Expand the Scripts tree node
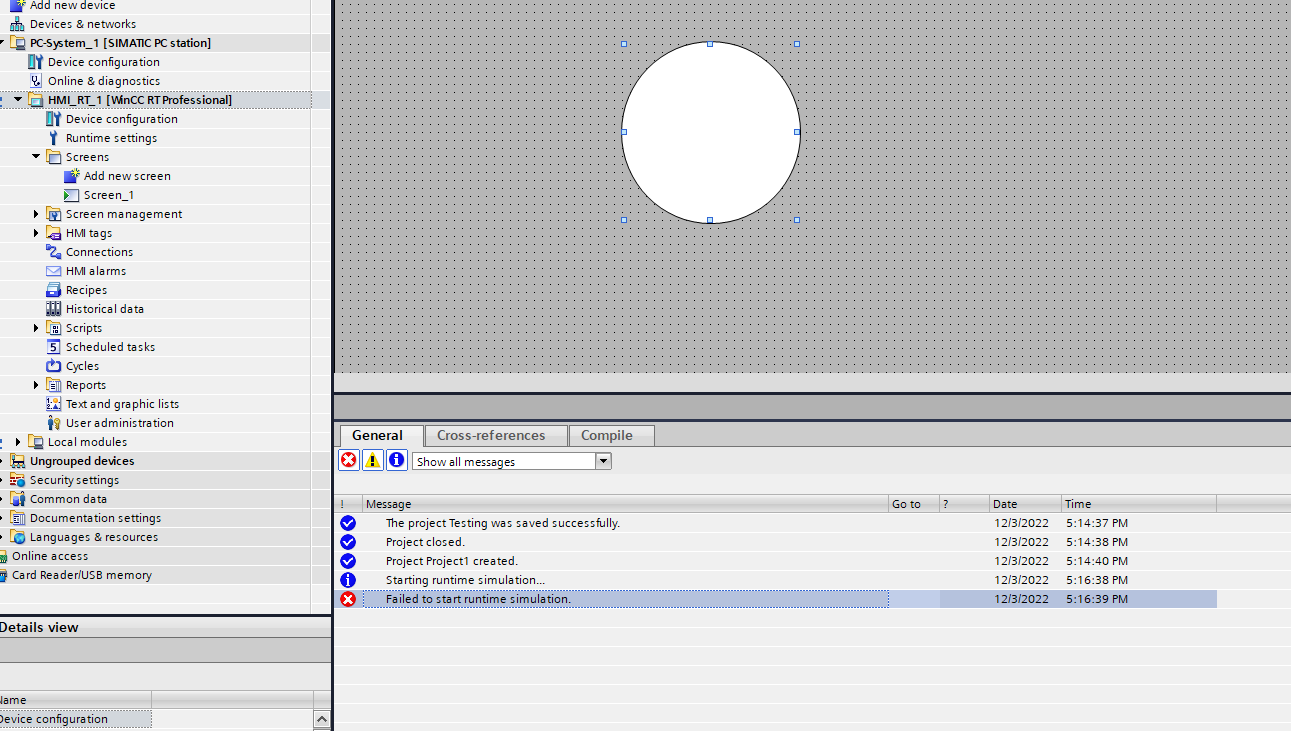1291x731 pixels. tap(36, 328)
